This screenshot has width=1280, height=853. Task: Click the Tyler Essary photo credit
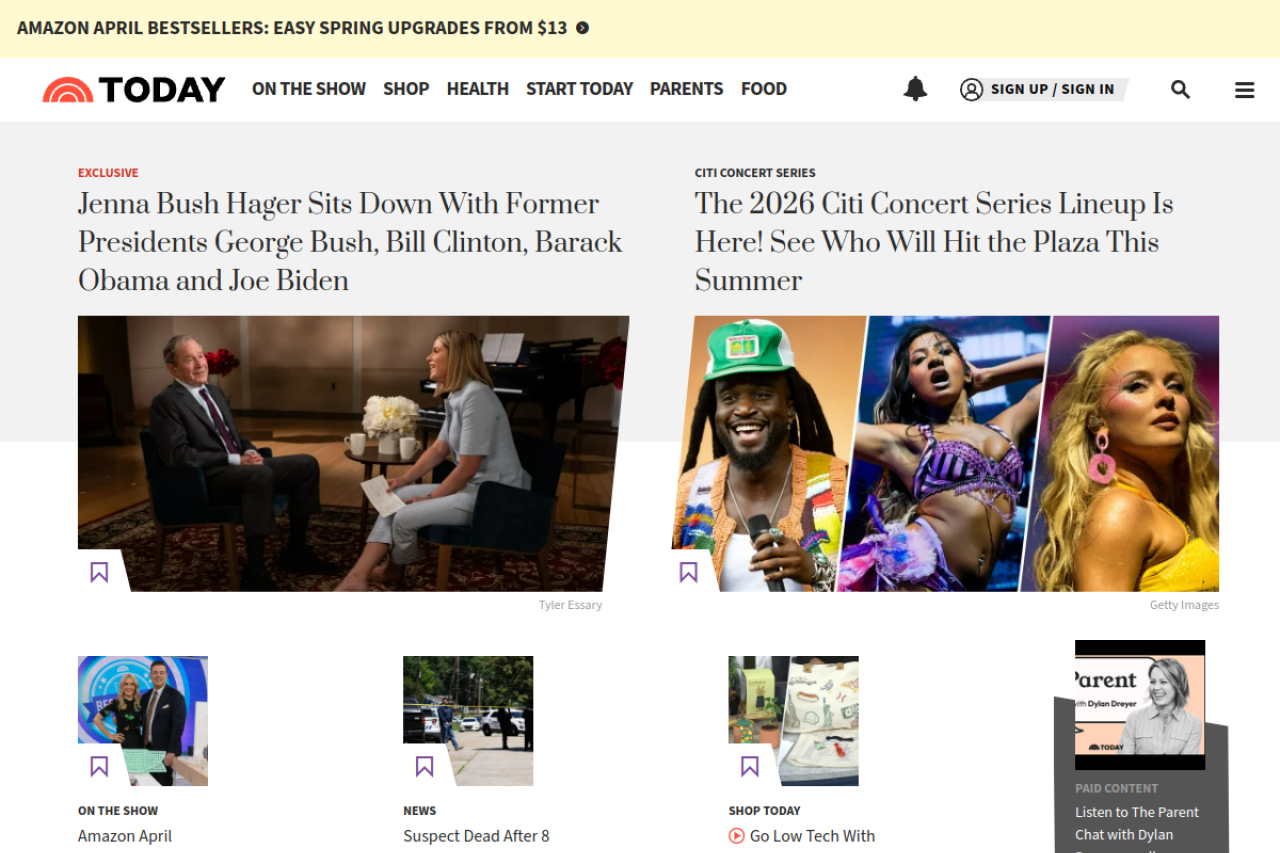pos(570,605)
